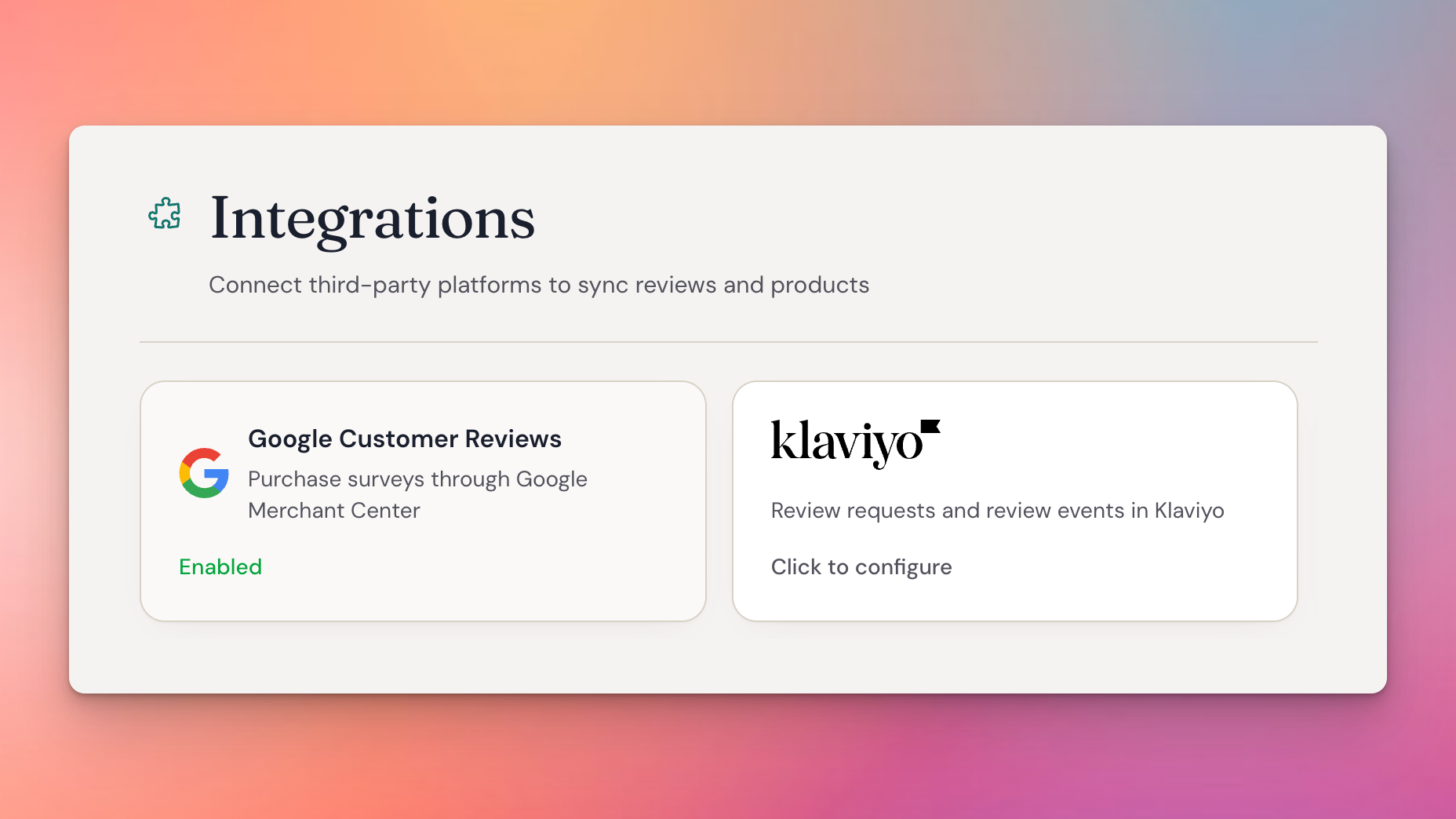Click 'Purchase surveys through Google Merchant Center' description
The height and width of the screenshot is (819, 1456).
coord(417,494)
